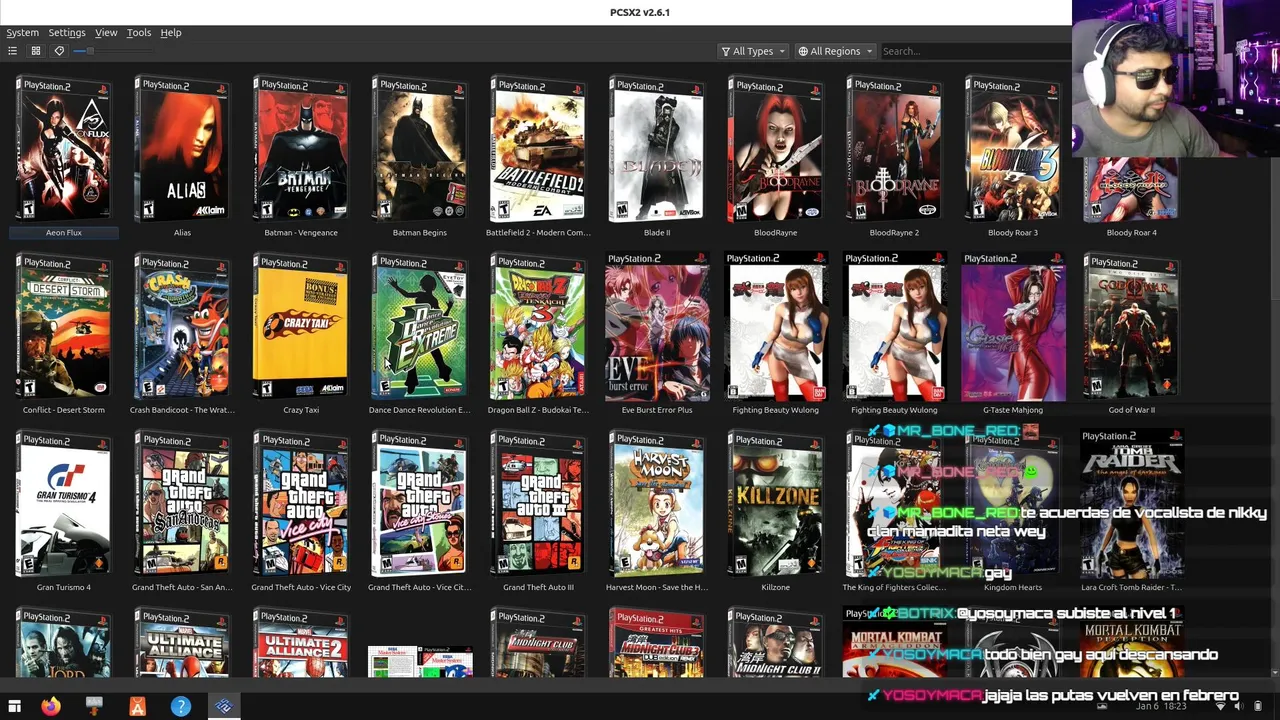
Task: Open the software store taskbar icon
Action: [x=137, y=706]
